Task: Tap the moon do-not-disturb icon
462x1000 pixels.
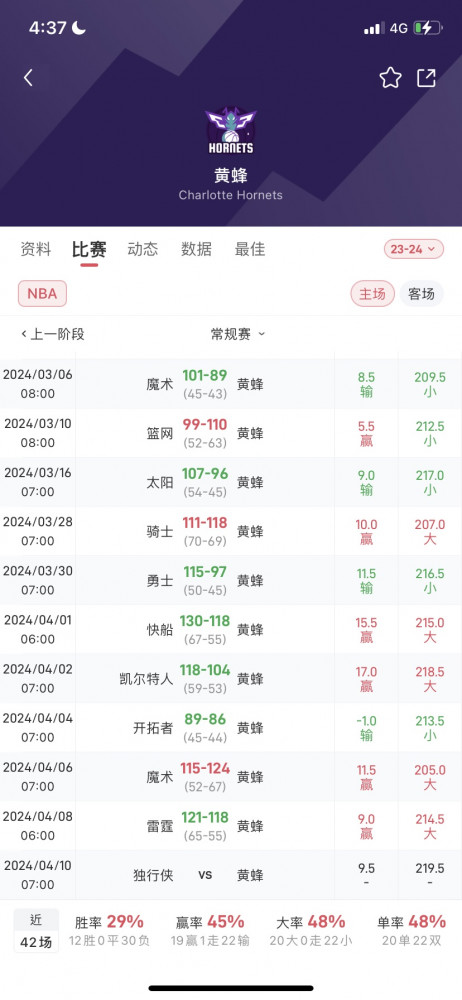Action: (x=79, y=27)
